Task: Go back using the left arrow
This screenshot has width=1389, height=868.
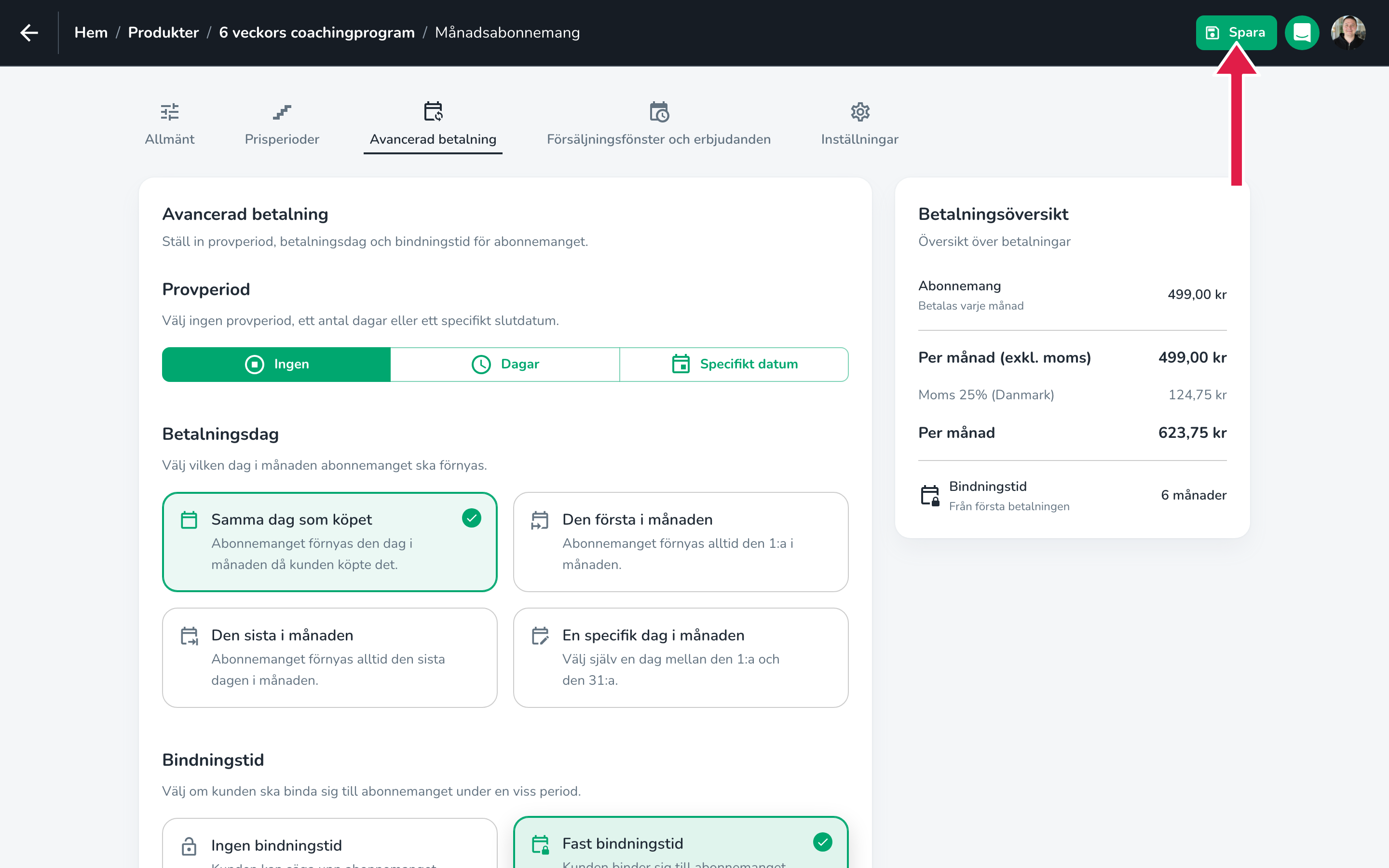Action: pos(29,33)
